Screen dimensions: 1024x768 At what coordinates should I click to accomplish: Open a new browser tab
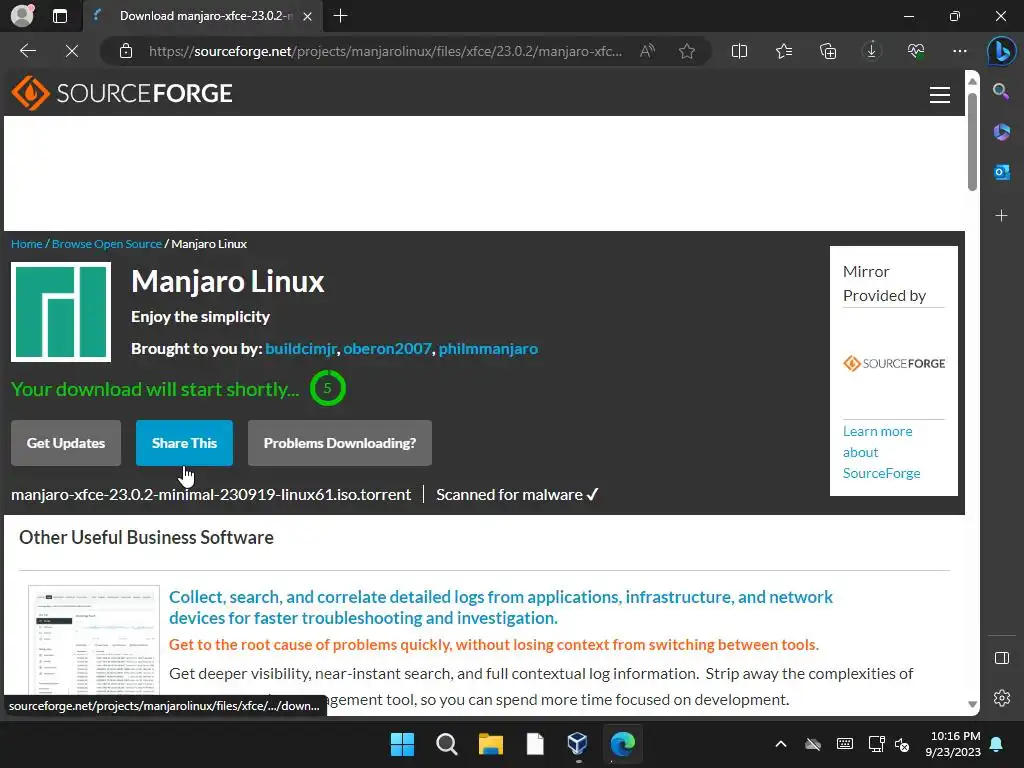(340, 16)
